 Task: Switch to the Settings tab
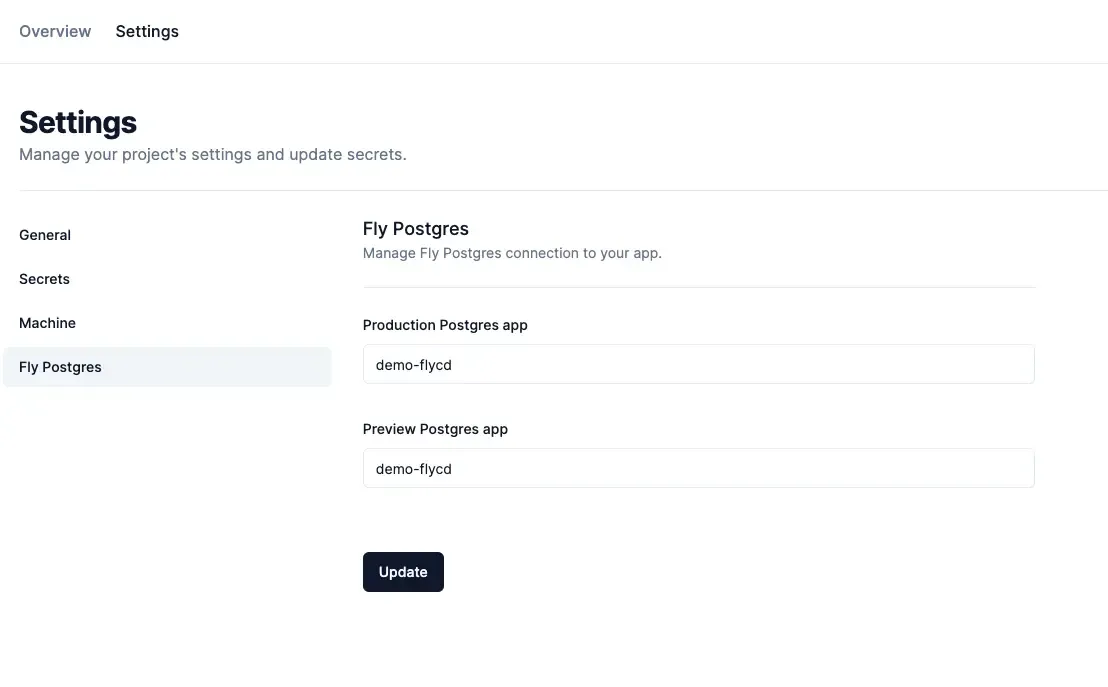tap(146, 30)
